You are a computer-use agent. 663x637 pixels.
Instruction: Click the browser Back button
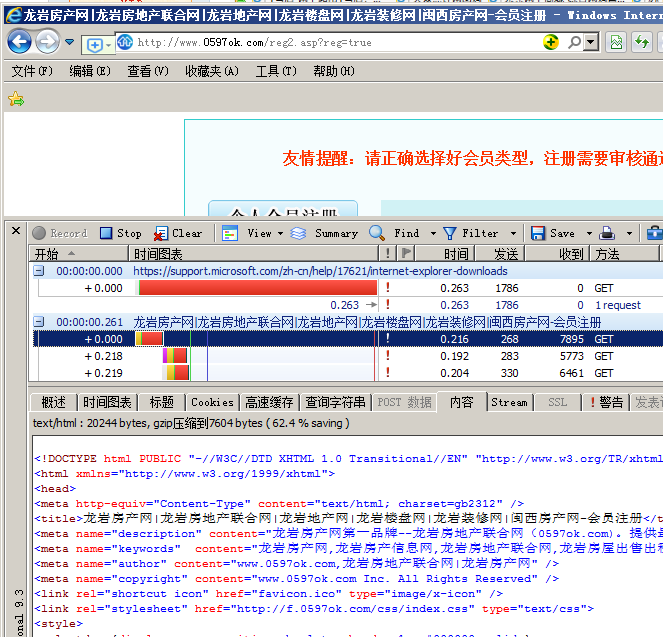pyautogui.click(x=19, y=42)
